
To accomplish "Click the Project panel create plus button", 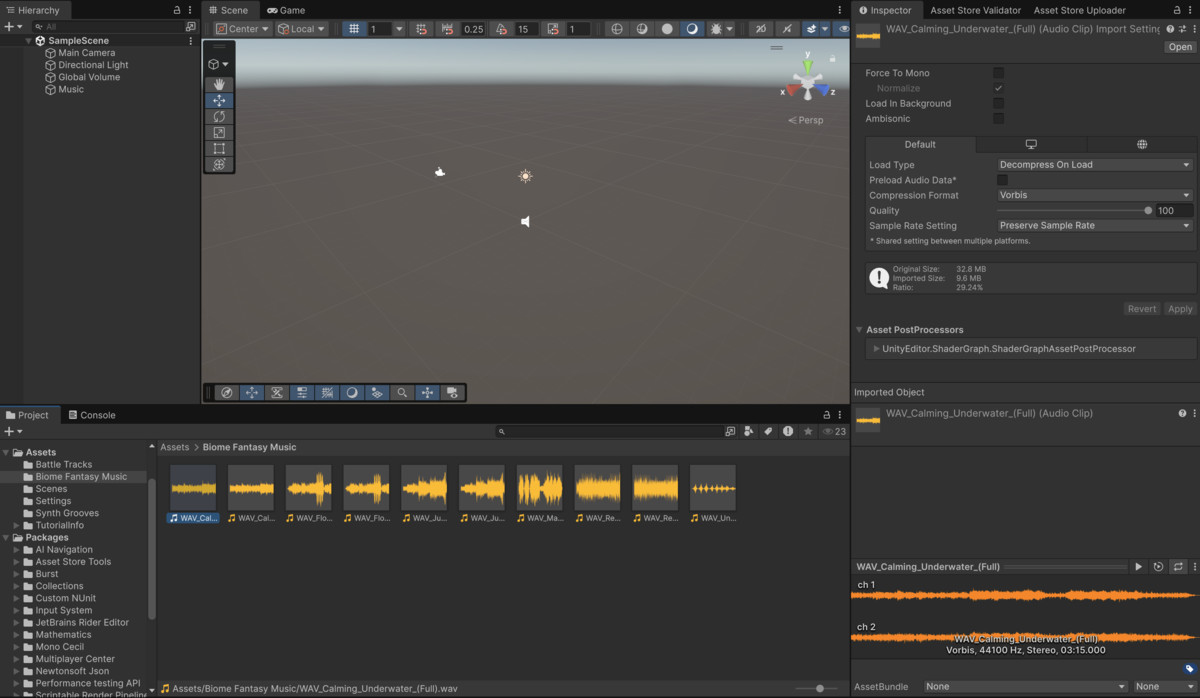I will tap(12, 431).
